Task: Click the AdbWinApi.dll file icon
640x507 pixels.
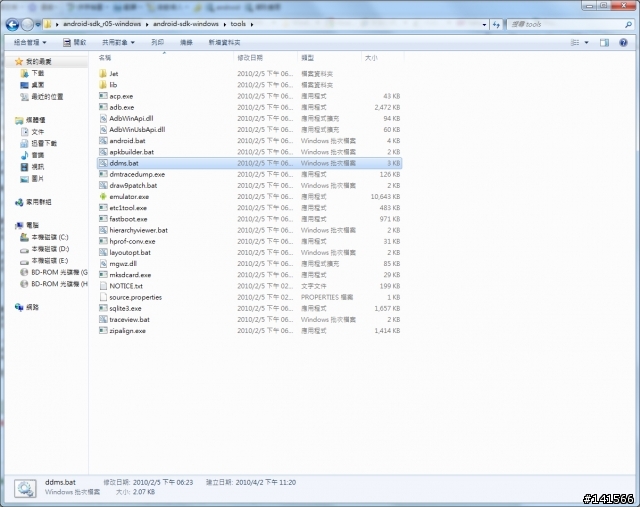Action: (103, 118)
